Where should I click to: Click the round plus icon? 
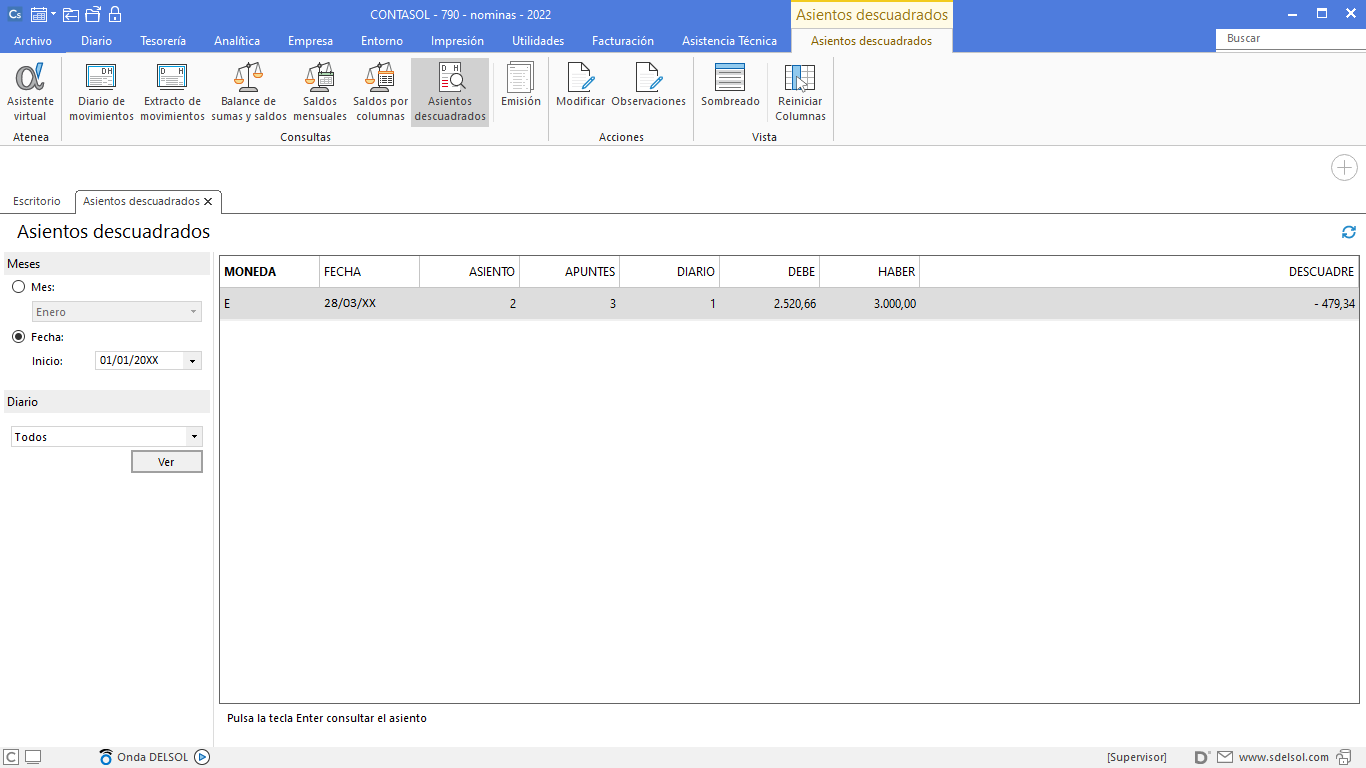click(1344, 168)
